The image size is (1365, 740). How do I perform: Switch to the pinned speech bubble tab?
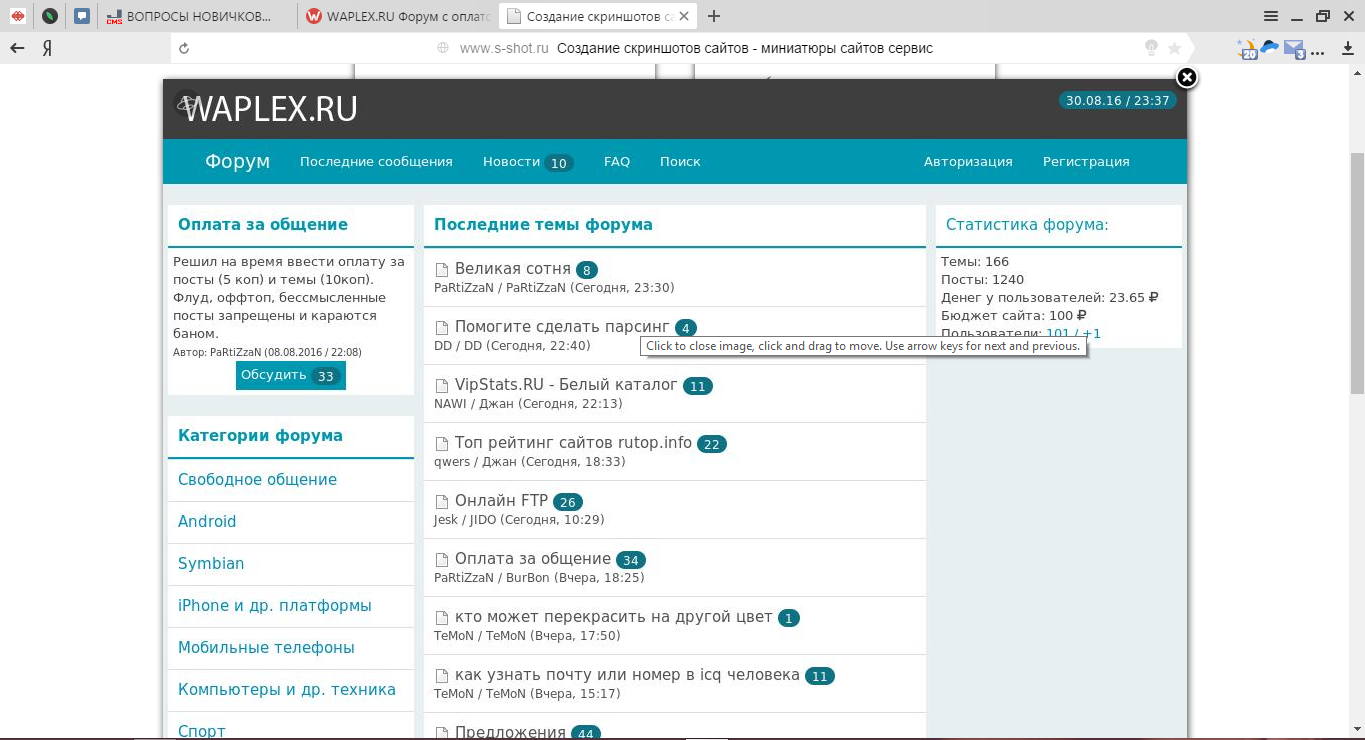click(82, 16)
